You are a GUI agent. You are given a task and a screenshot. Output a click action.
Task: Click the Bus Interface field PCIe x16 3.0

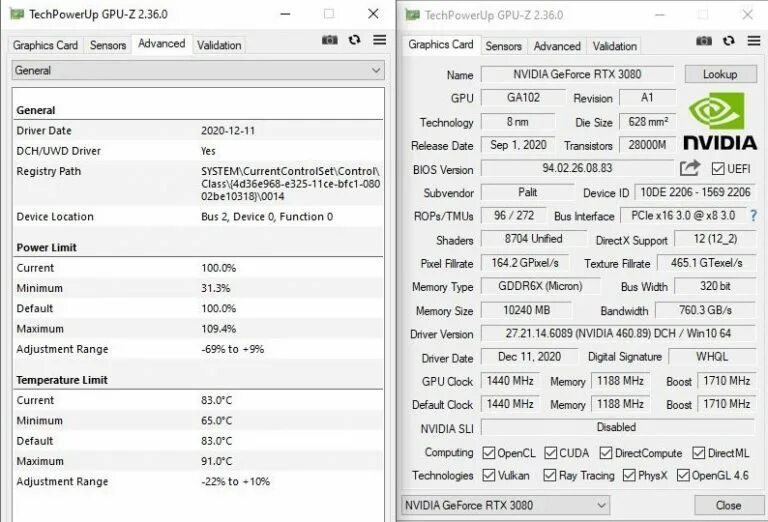click(x=683, y=215)
